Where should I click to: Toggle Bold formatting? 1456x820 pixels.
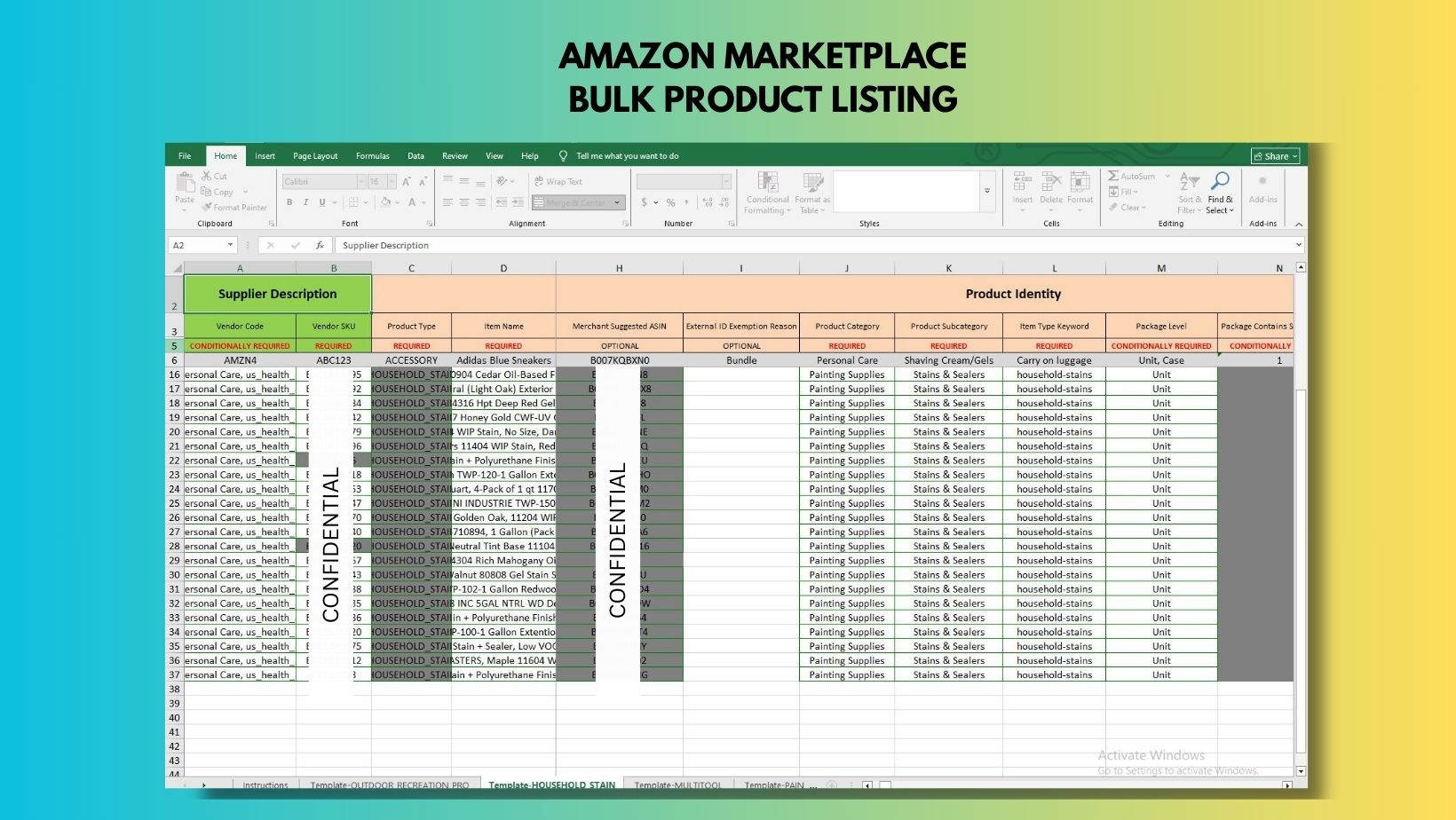289,202
